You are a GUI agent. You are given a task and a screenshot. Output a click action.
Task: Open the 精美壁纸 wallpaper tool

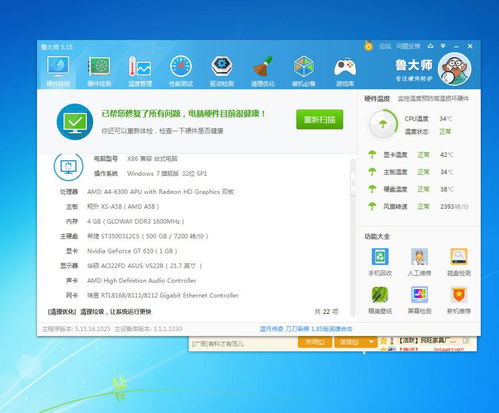click(380, 300)
